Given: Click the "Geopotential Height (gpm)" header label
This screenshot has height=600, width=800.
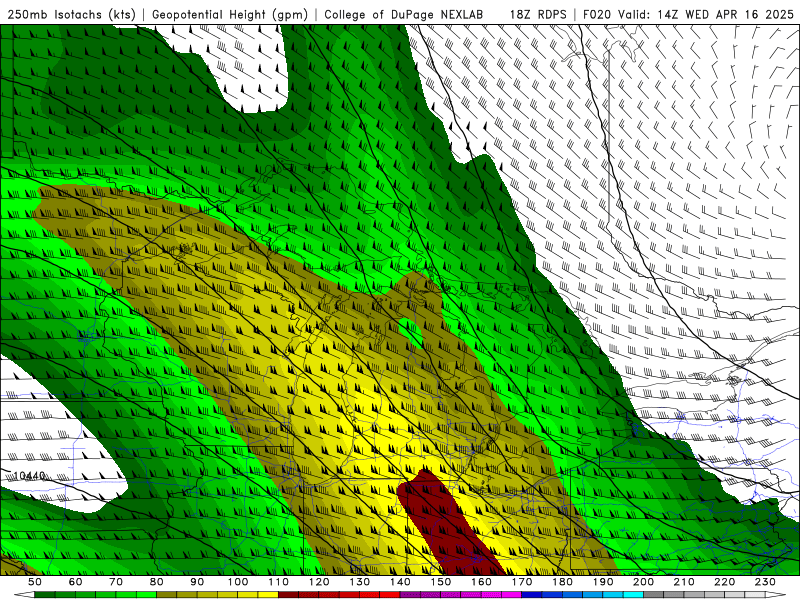Looking at the screenshot, I should [230, 14].
